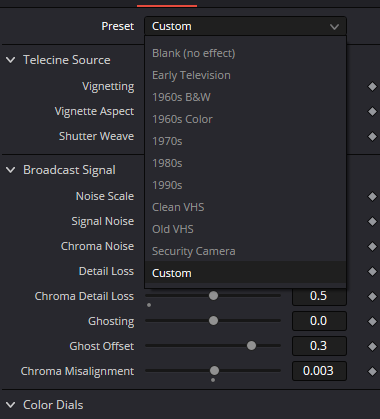Add keyframe for Detail Loss
380x419 pixels.
tap(372, 272)
